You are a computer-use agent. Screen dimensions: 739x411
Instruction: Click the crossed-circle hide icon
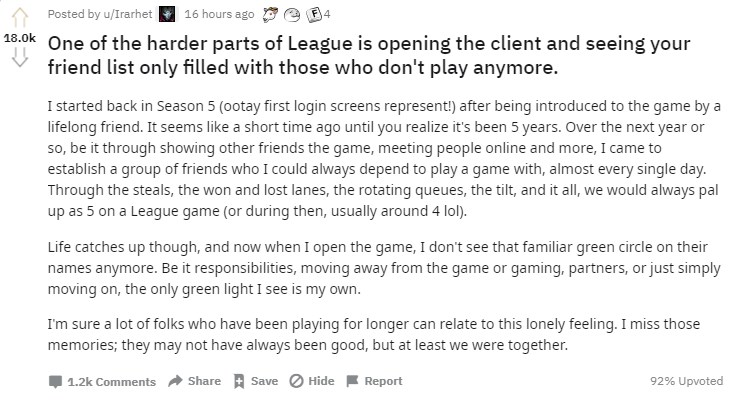pyautogui.click(x=296, y=381)
